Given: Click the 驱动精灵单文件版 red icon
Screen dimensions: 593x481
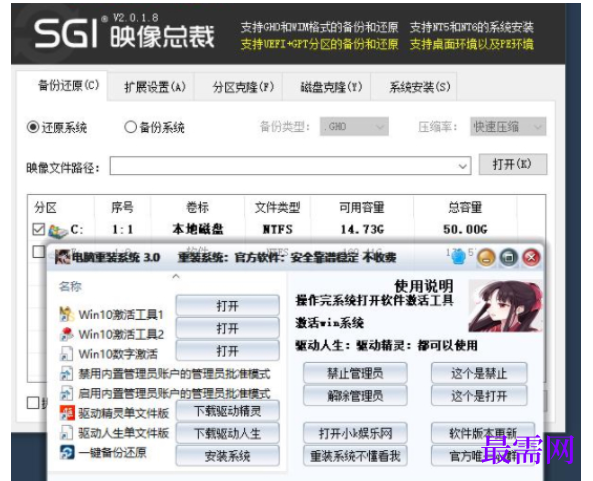Looking at the screenshot, I should [67, 413].
